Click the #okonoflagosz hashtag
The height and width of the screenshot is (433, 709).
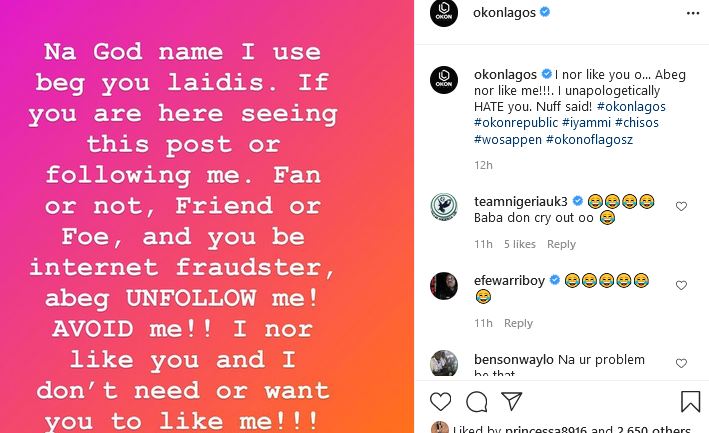click(590, 139)
